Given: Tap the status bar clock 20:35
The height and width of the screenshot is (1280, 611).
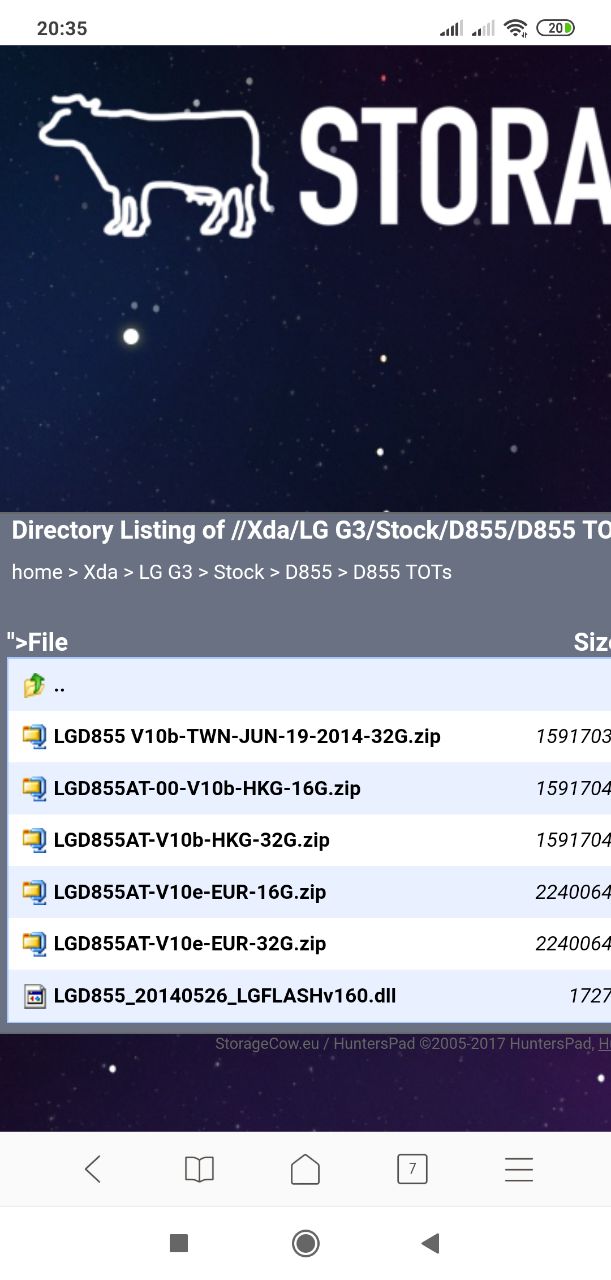Looking at the screenshot, I should 62,29.
